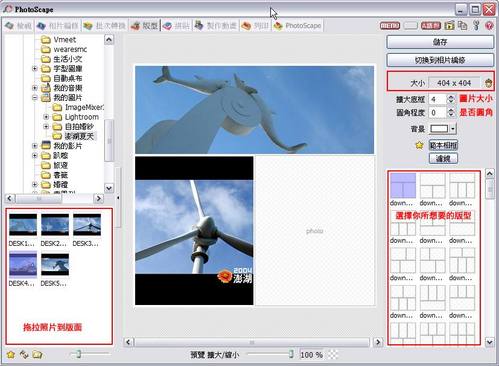Collapse the 我的圖片 folder
The height and width of the screenshot is (366, 499).
tap(35, 98)
